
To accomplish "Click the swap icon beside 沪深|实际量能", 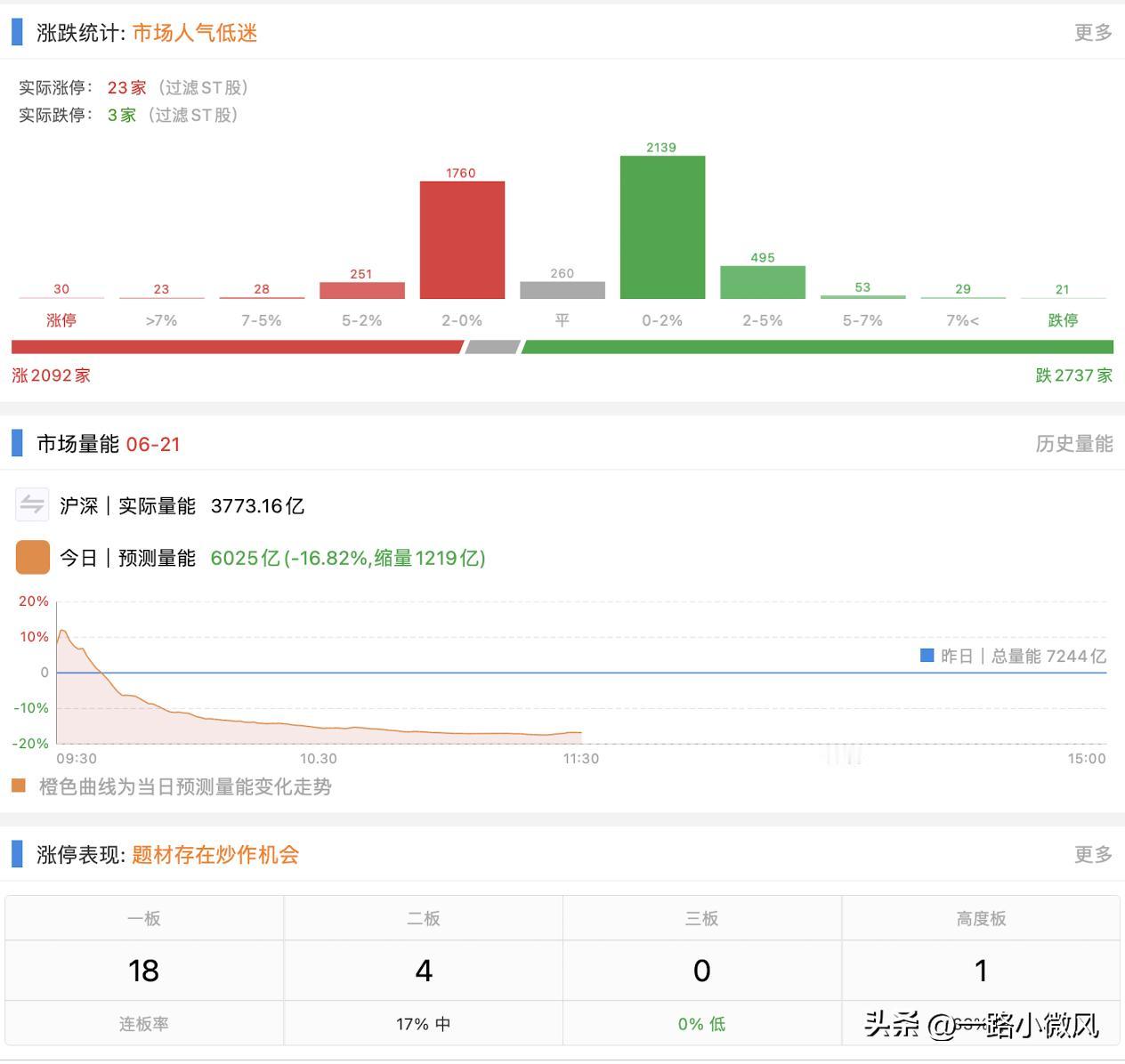I will point(32,504).
